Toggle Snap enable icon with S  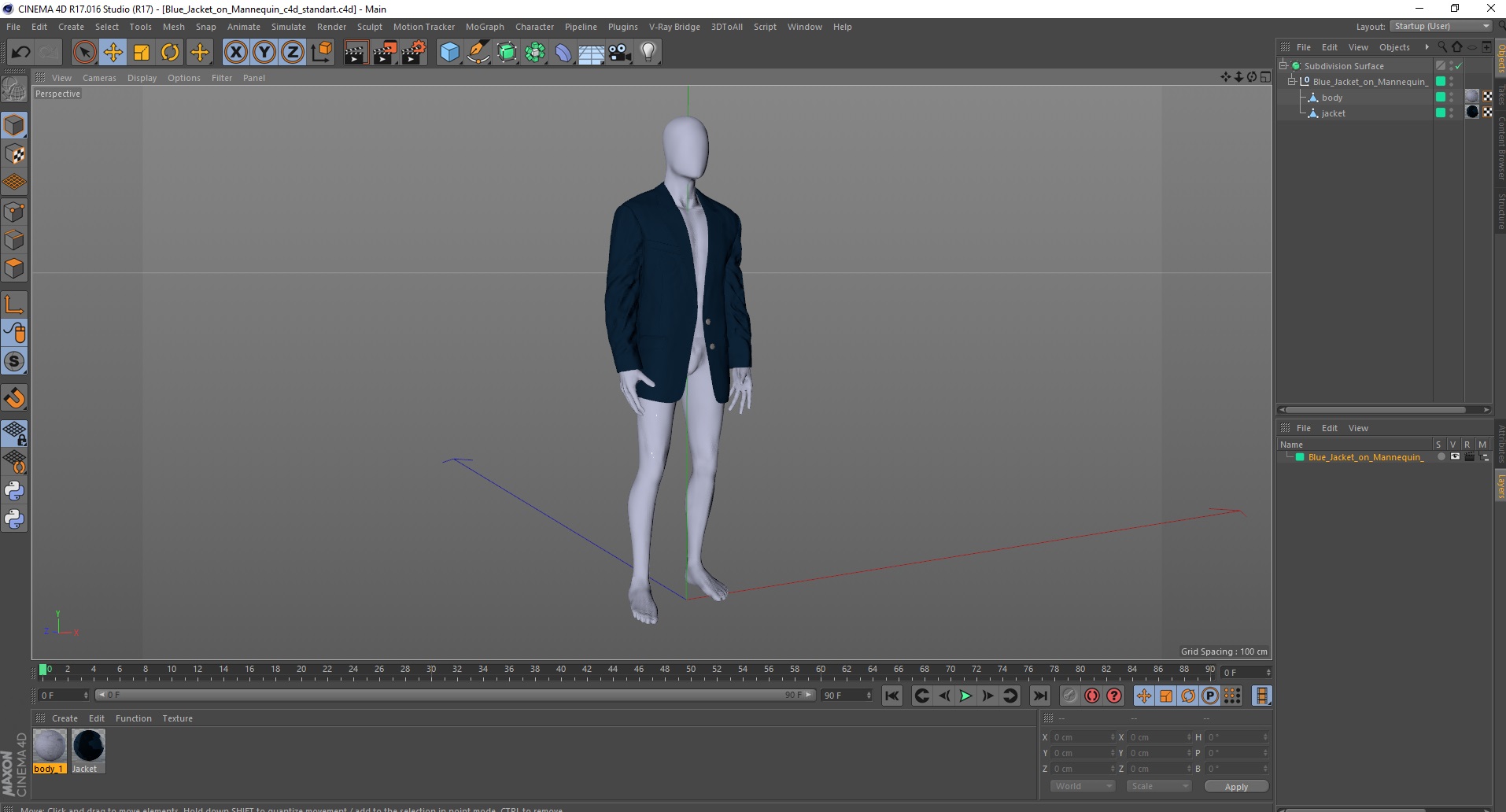(14, 362)
